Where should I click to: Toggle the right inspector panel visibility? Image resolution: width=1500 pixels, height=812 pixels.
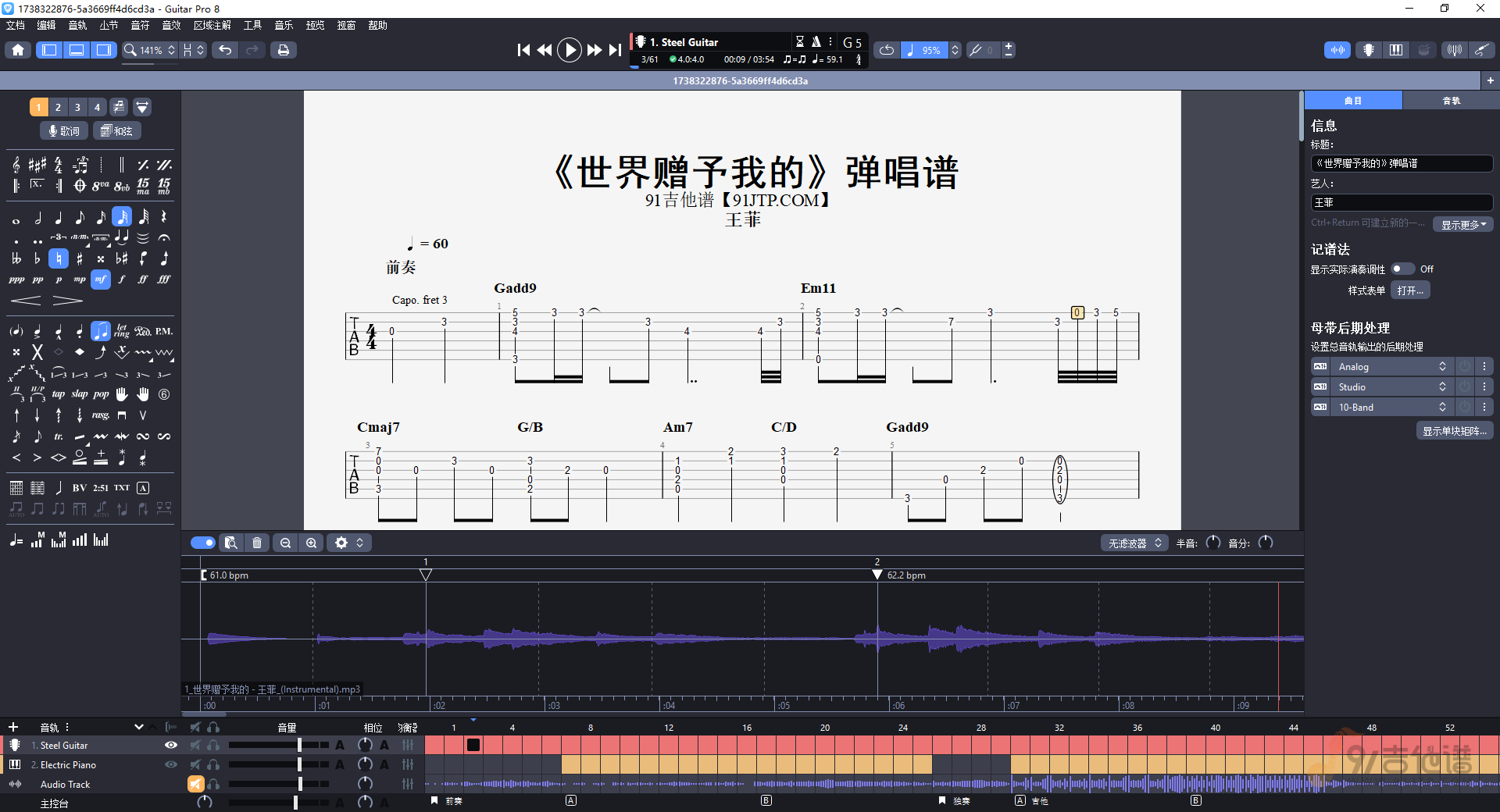coord(104,50)
